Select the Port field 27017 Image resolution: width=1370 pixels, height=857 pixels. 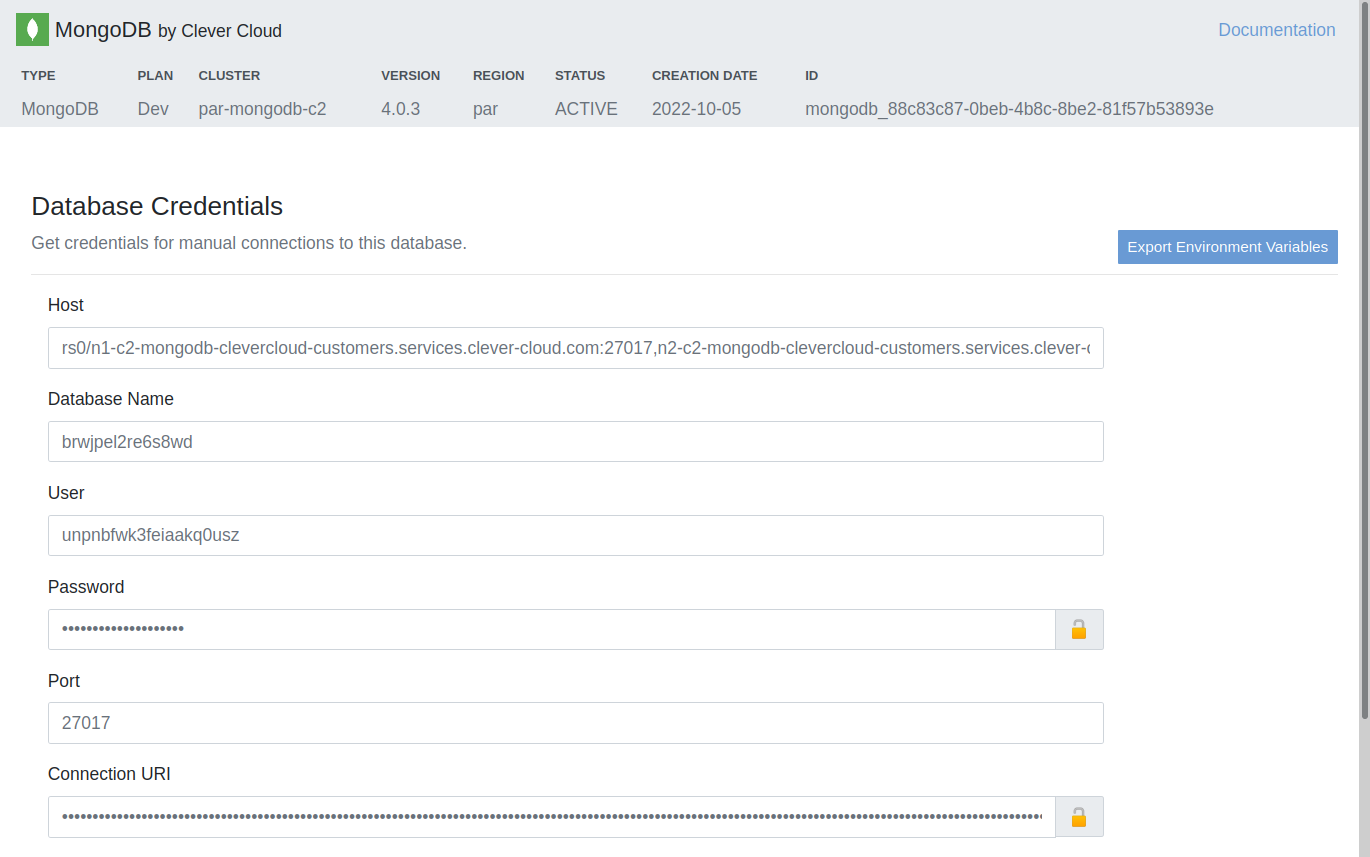pyautogui.click(x=576, y=723)
